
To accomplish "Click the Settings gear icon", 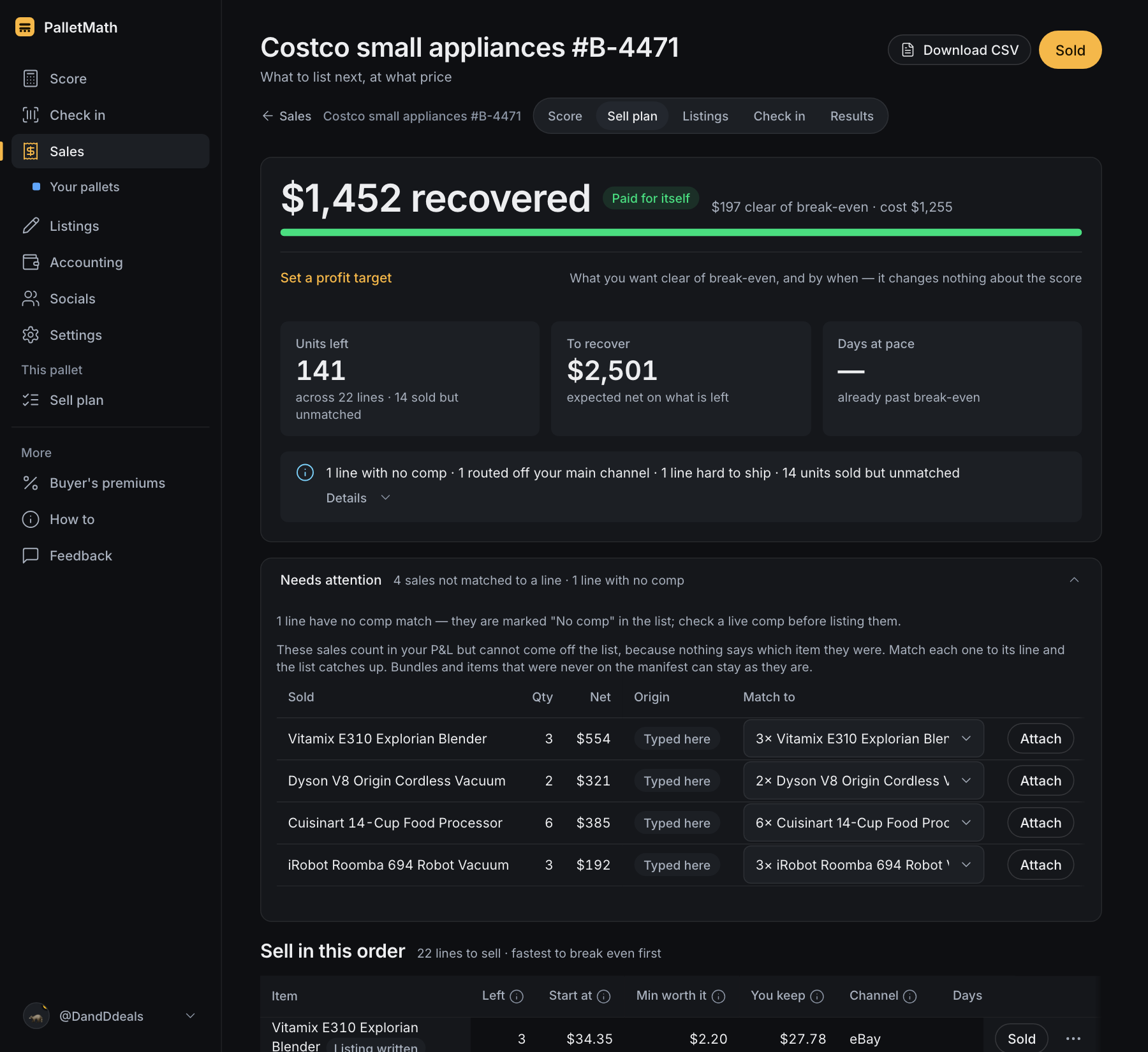I will [x=31, y=335].
